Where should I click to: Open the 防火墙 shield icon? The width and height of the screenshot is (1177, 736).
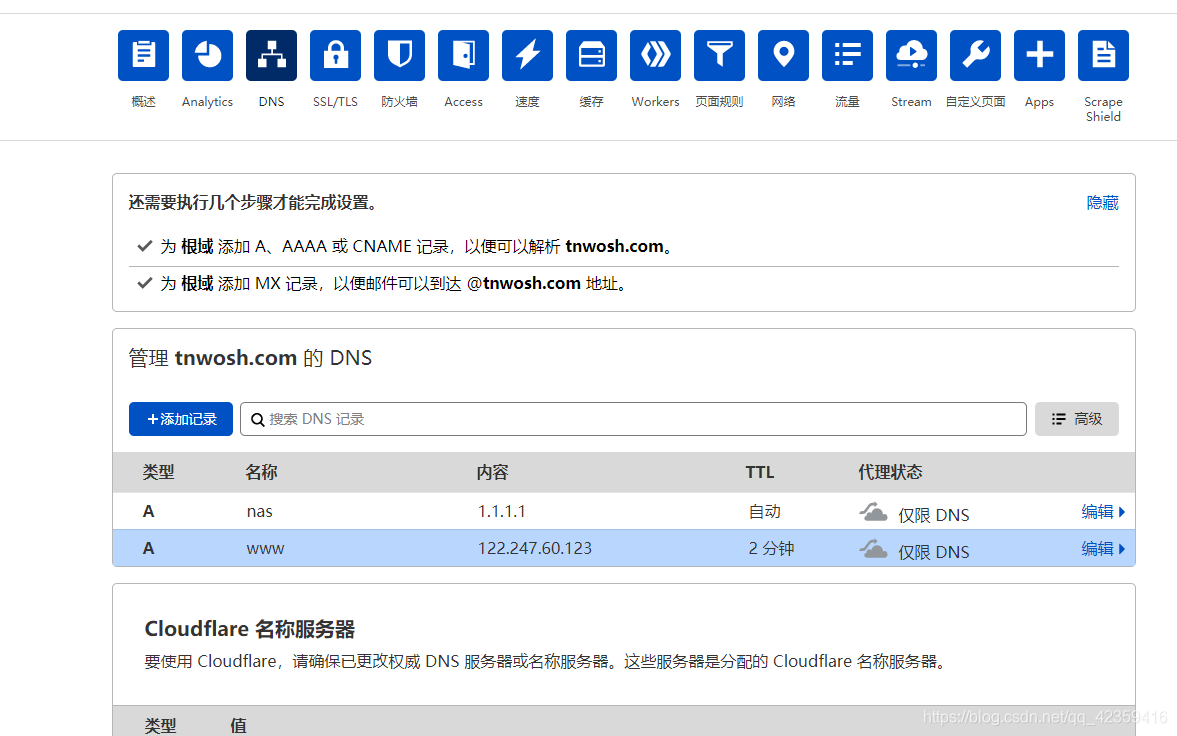pyautogui.click(x=399, y=56)
